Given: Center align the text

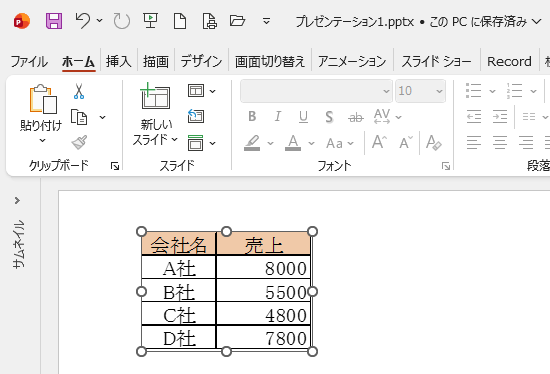Looking at the screenshot, I should click(500, 142).
